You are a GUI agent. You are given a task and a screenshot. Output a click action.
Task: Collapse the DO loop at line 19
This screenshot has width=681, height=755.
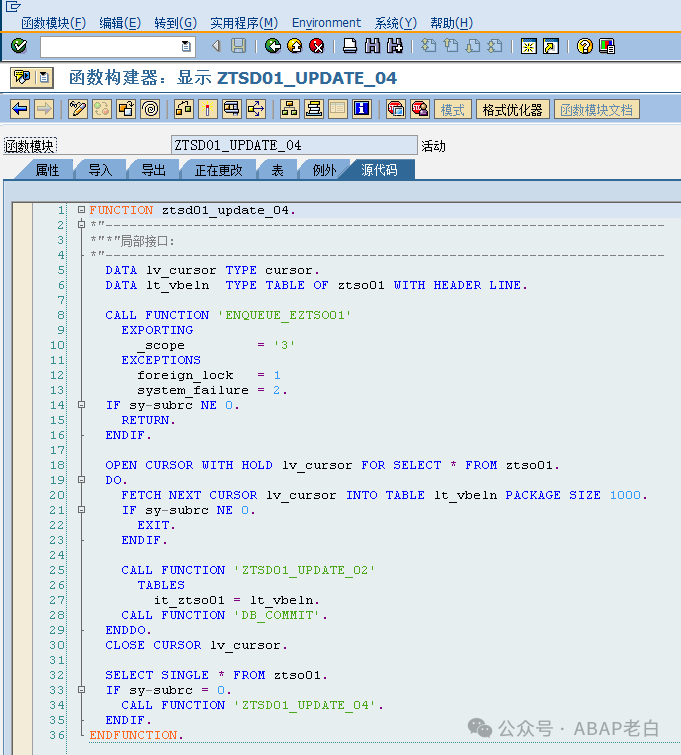click(x=81, y=480)
